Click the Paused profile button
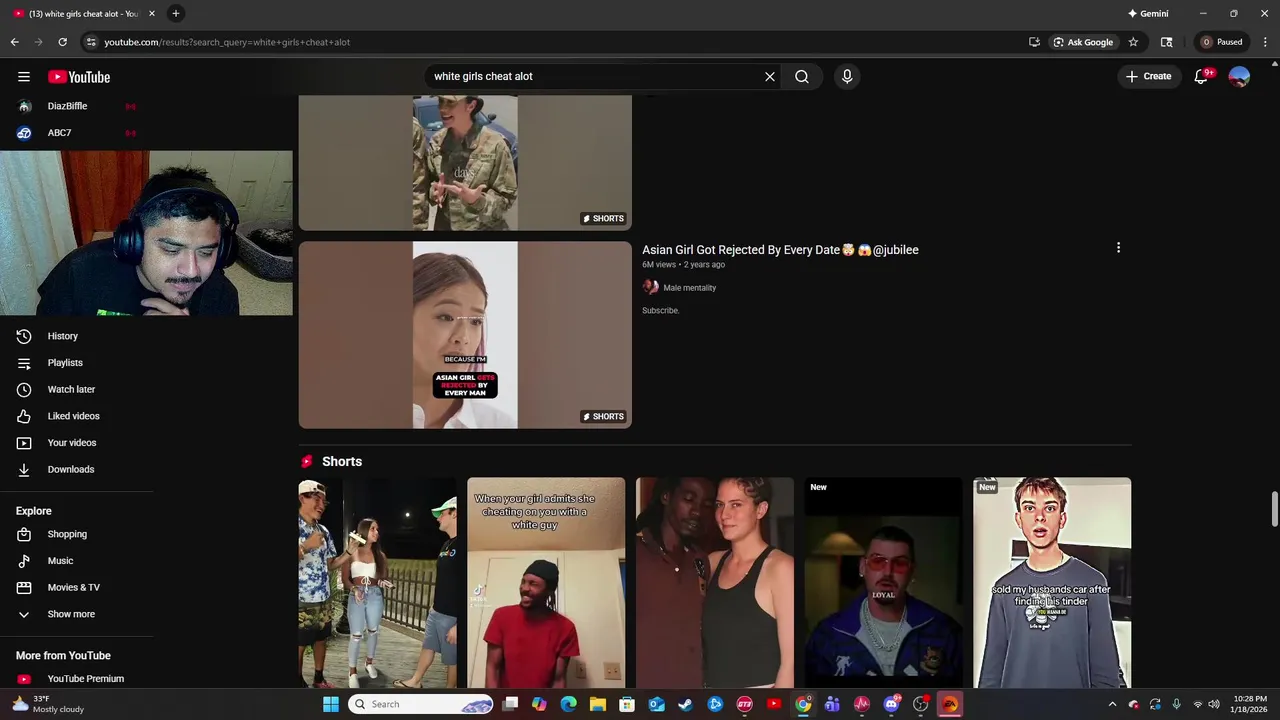The width and height of the screenshot is (1280, 720). tap(1222, 42)
